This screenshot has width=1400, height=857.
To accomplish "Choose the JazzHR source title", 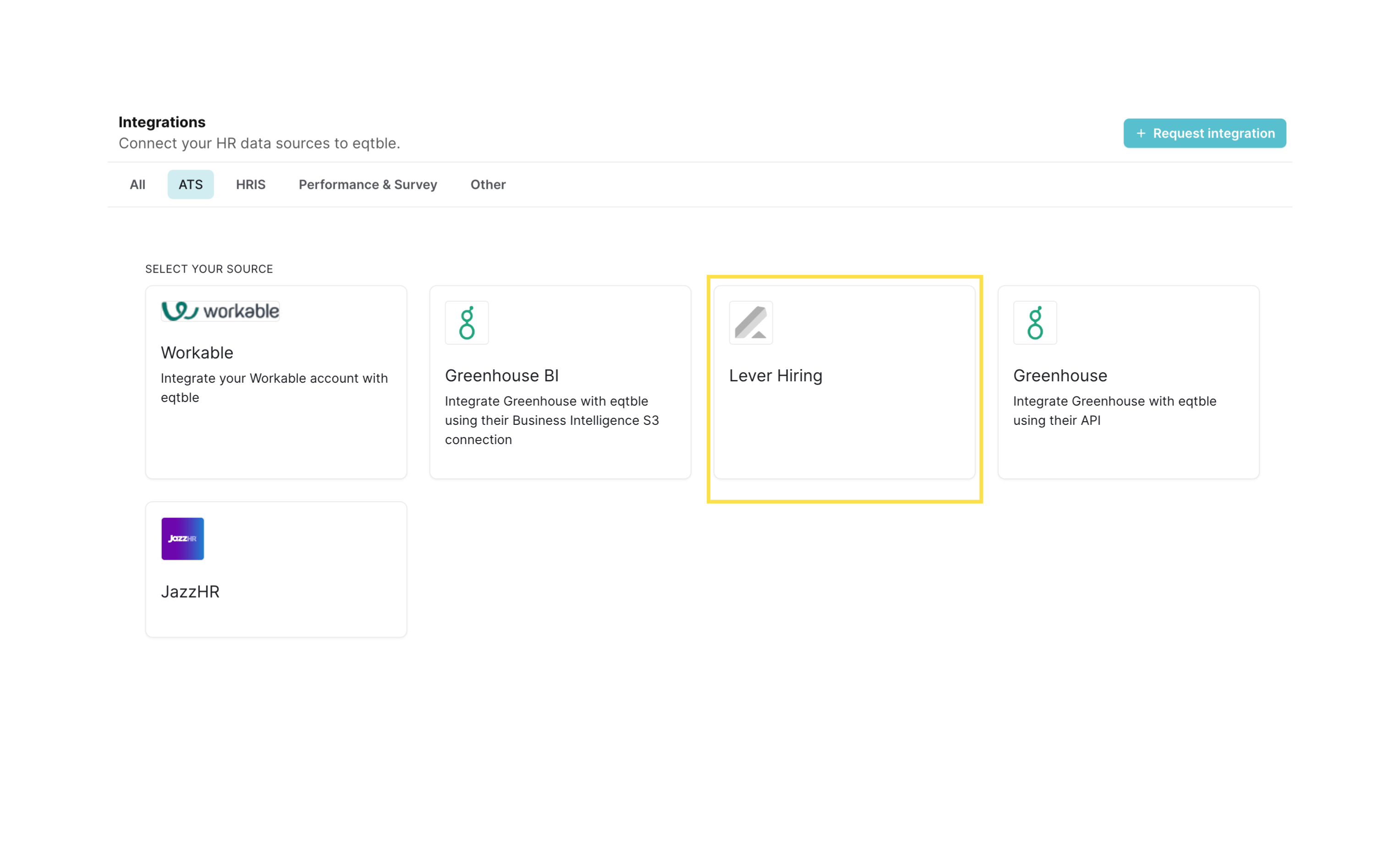I will [x=190, y=591].
